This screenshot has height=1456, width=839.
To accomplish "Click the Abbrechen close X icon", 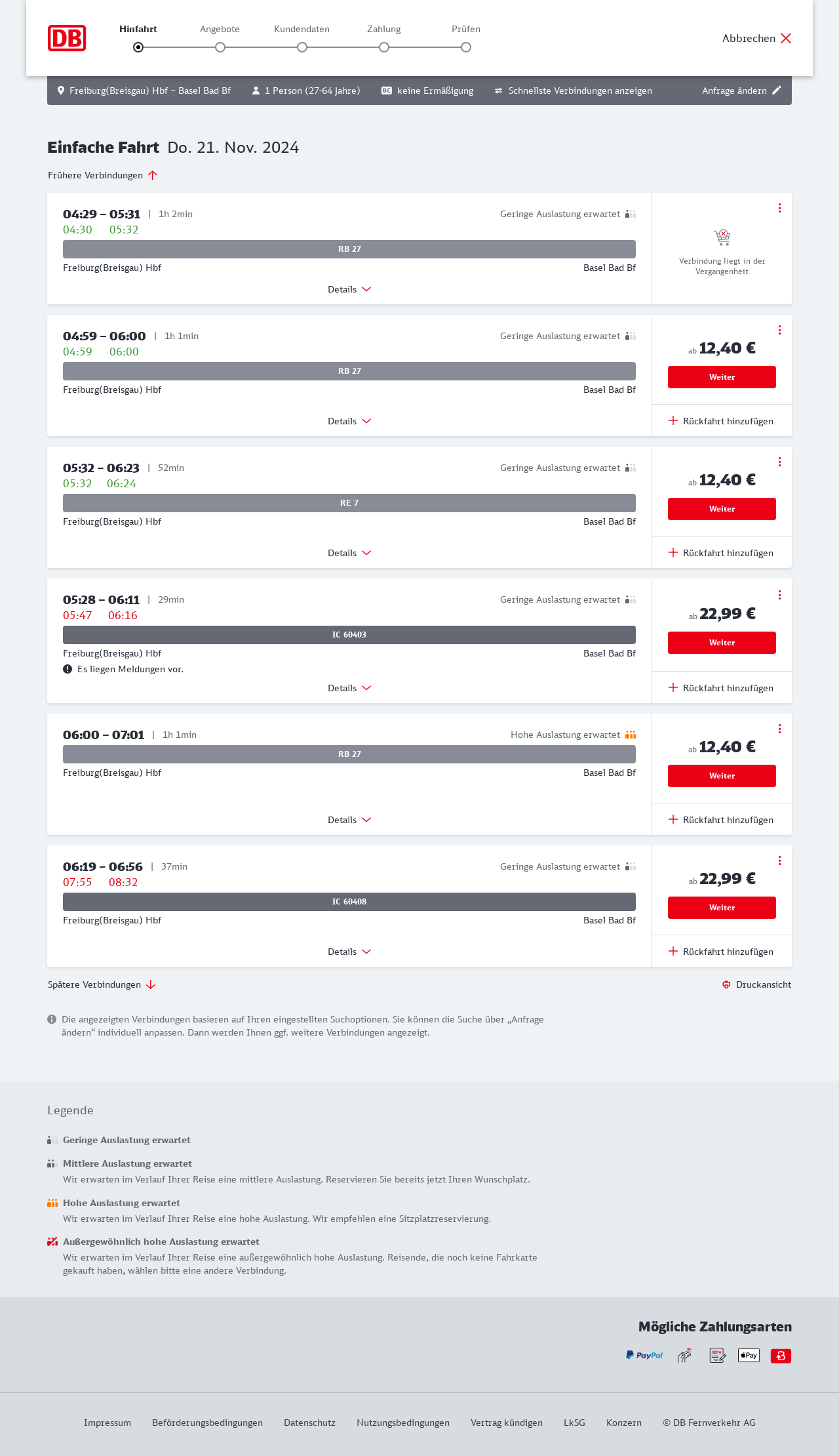I will pyautogui.click(x=786, y=38).
